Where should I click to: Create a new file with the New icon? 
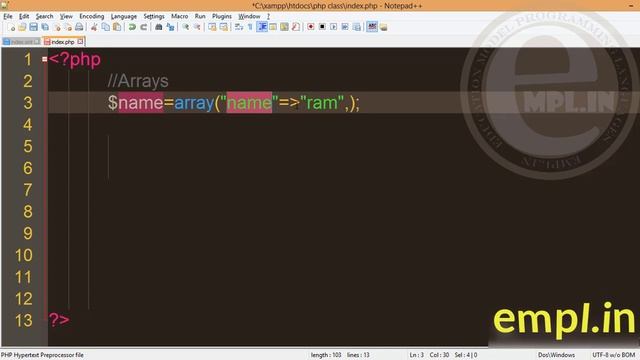click(11, 27)
